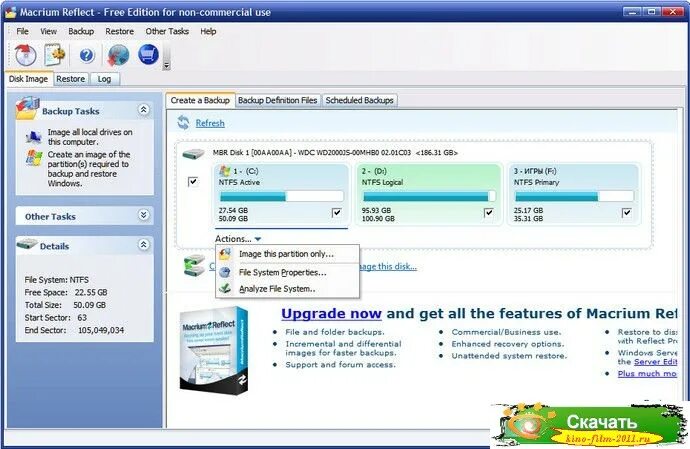Viewport: 690px width, 449px height.
Task: Click the Upgrade now link
Action: pyautogui.click(x=331, y=313)
